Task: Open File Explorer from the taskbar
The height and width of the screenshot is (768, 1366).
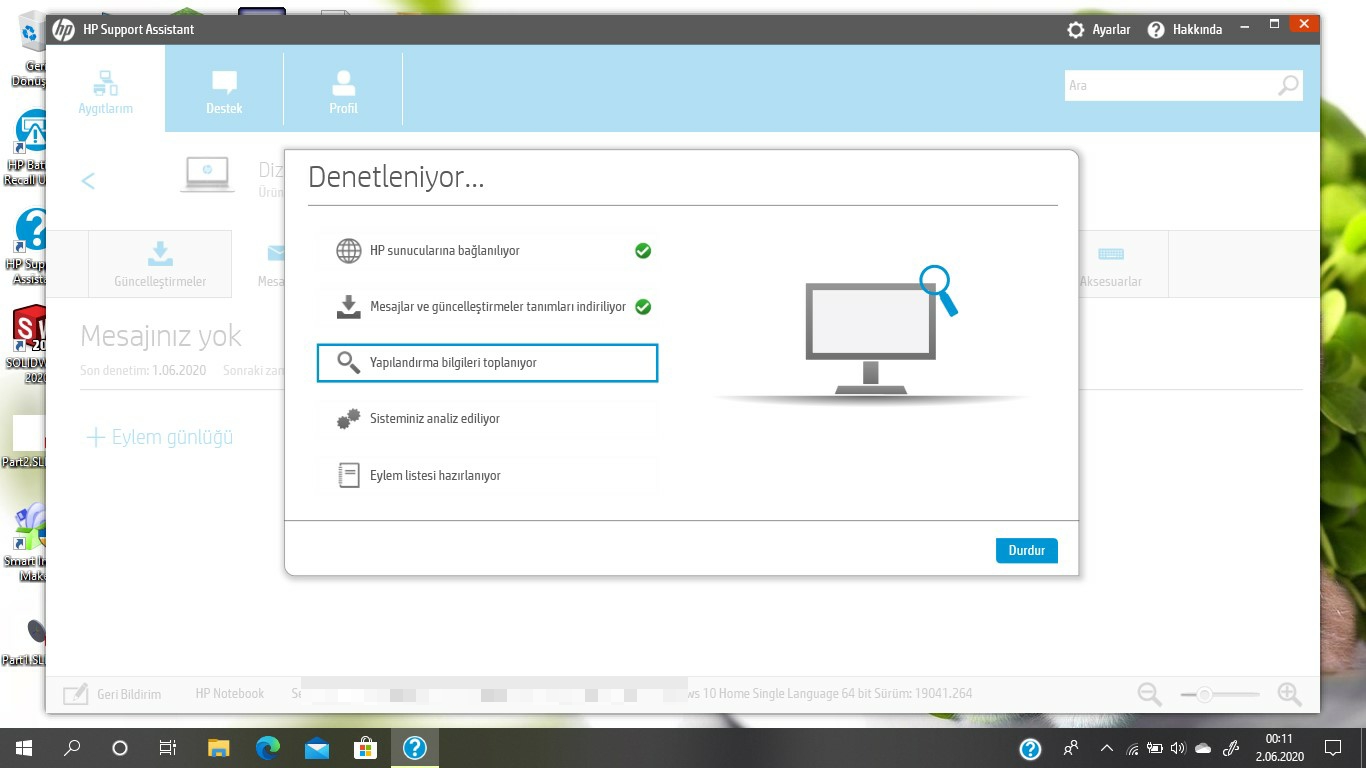Action: point(218,748)
